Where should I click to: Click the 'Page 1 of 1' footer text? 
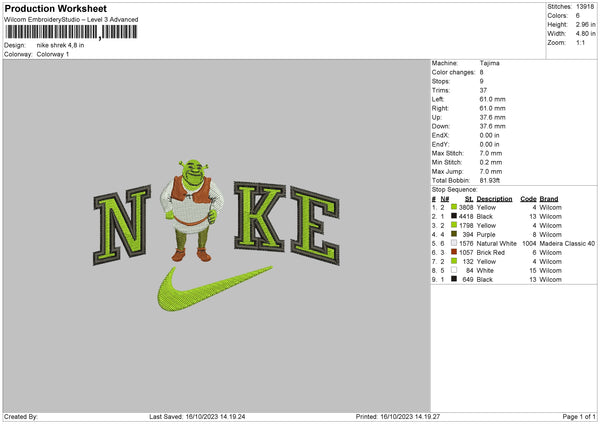[x=579, y=416]
